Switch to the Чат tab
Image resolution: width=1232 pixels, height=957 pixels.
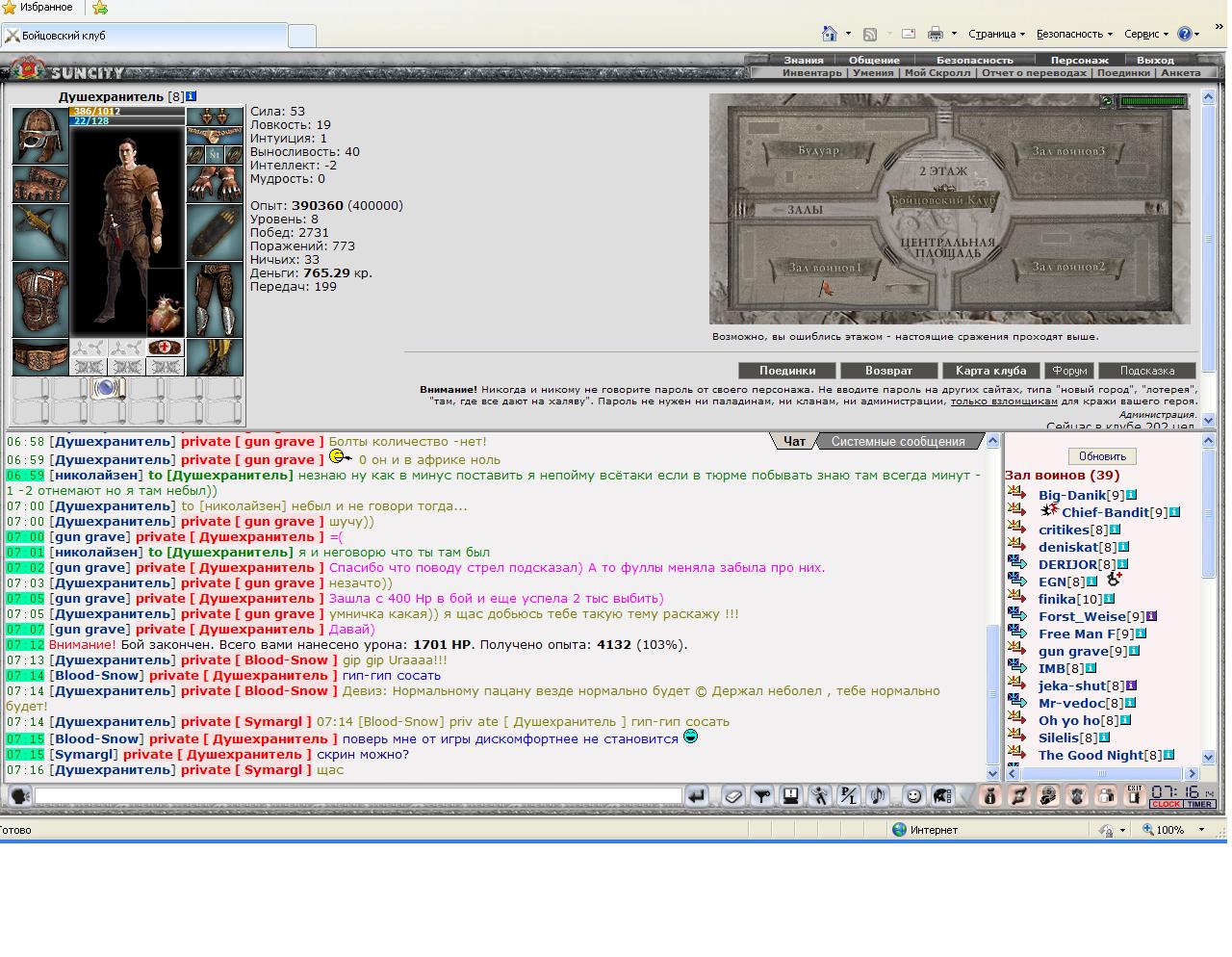tap(794, 441)
